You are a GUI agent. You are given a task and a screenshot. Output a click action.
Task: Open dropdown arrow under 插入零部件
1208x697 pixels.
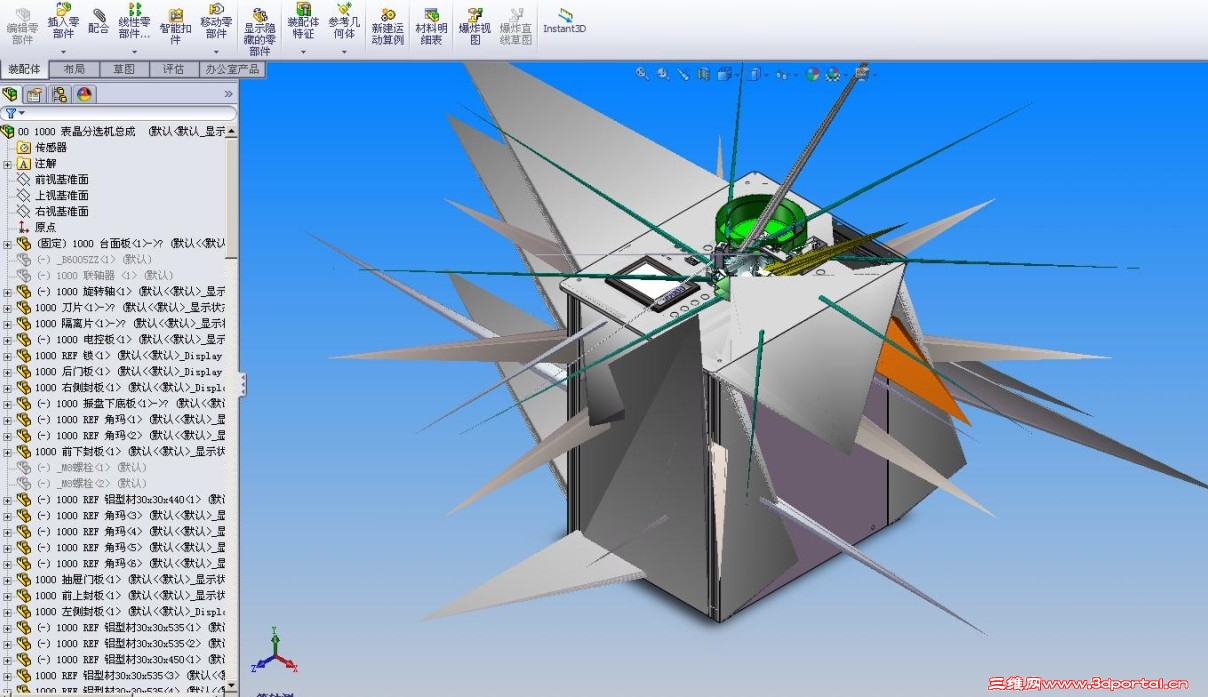(x=63, y=52)
